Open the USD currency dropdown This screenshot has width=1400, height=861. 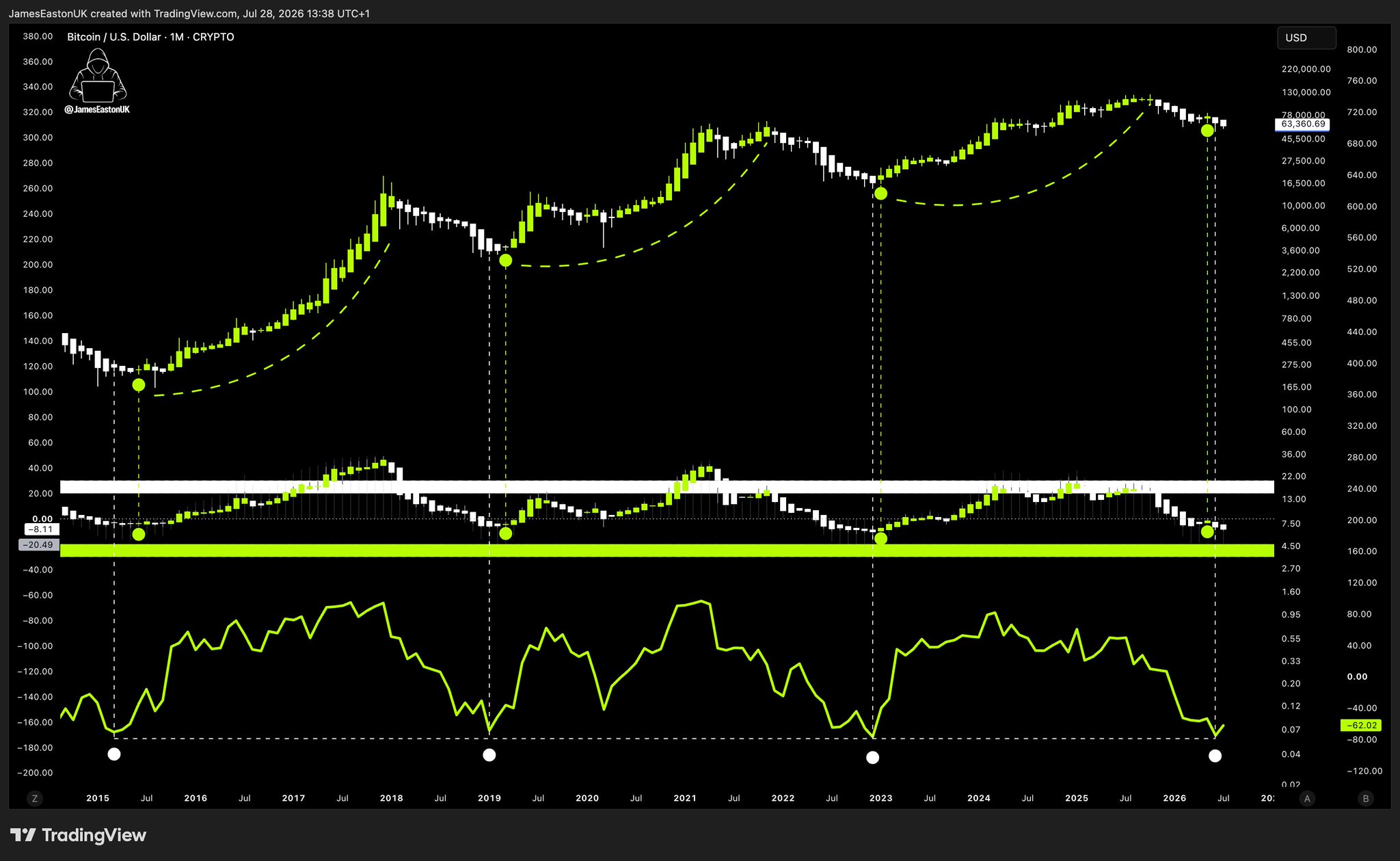pyautogui.click(x=1306, y=38)
